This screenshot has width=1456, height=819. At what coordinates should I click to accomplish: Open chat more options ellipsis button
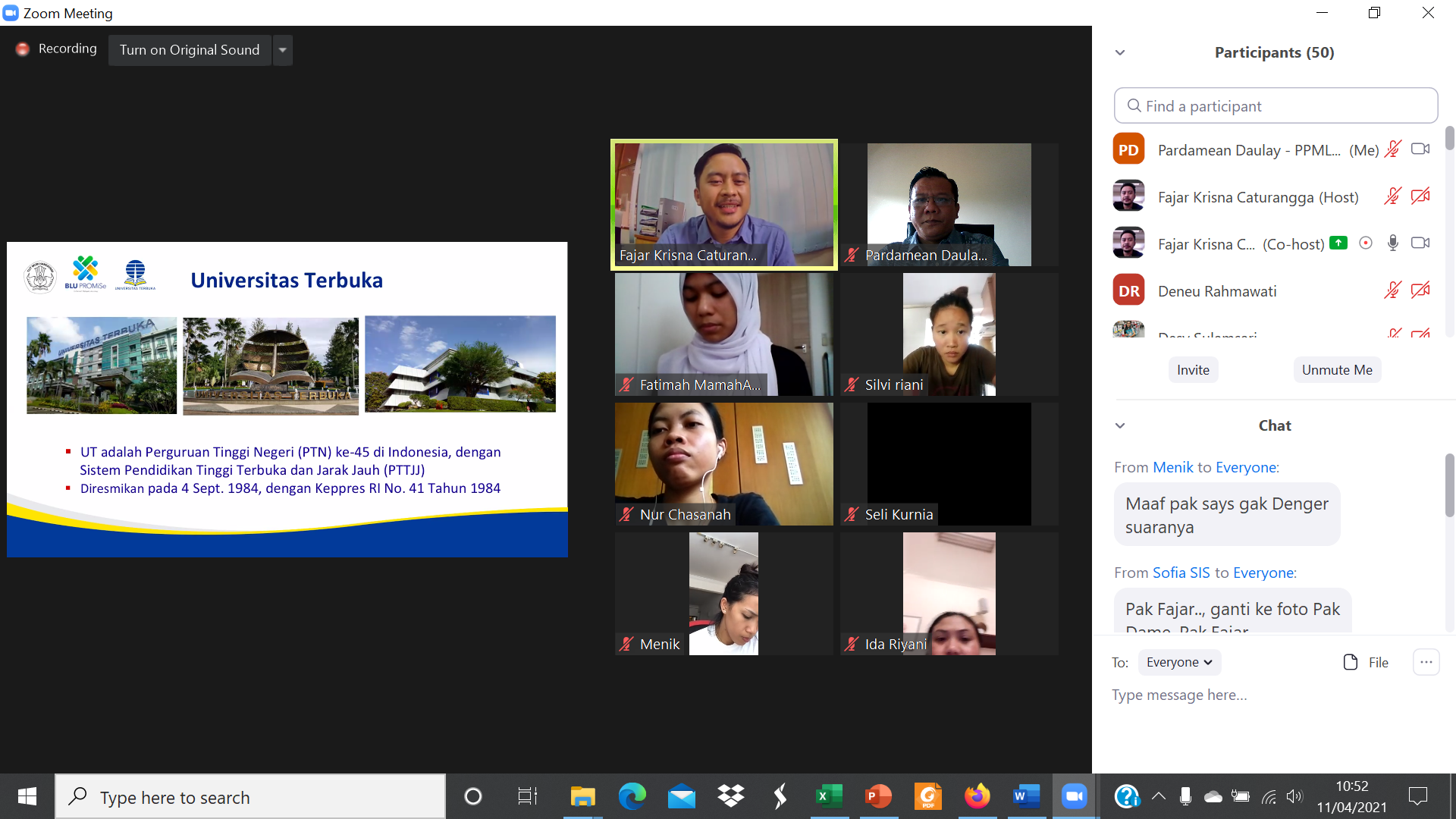pyautogui.click(x=1426, y=662)
